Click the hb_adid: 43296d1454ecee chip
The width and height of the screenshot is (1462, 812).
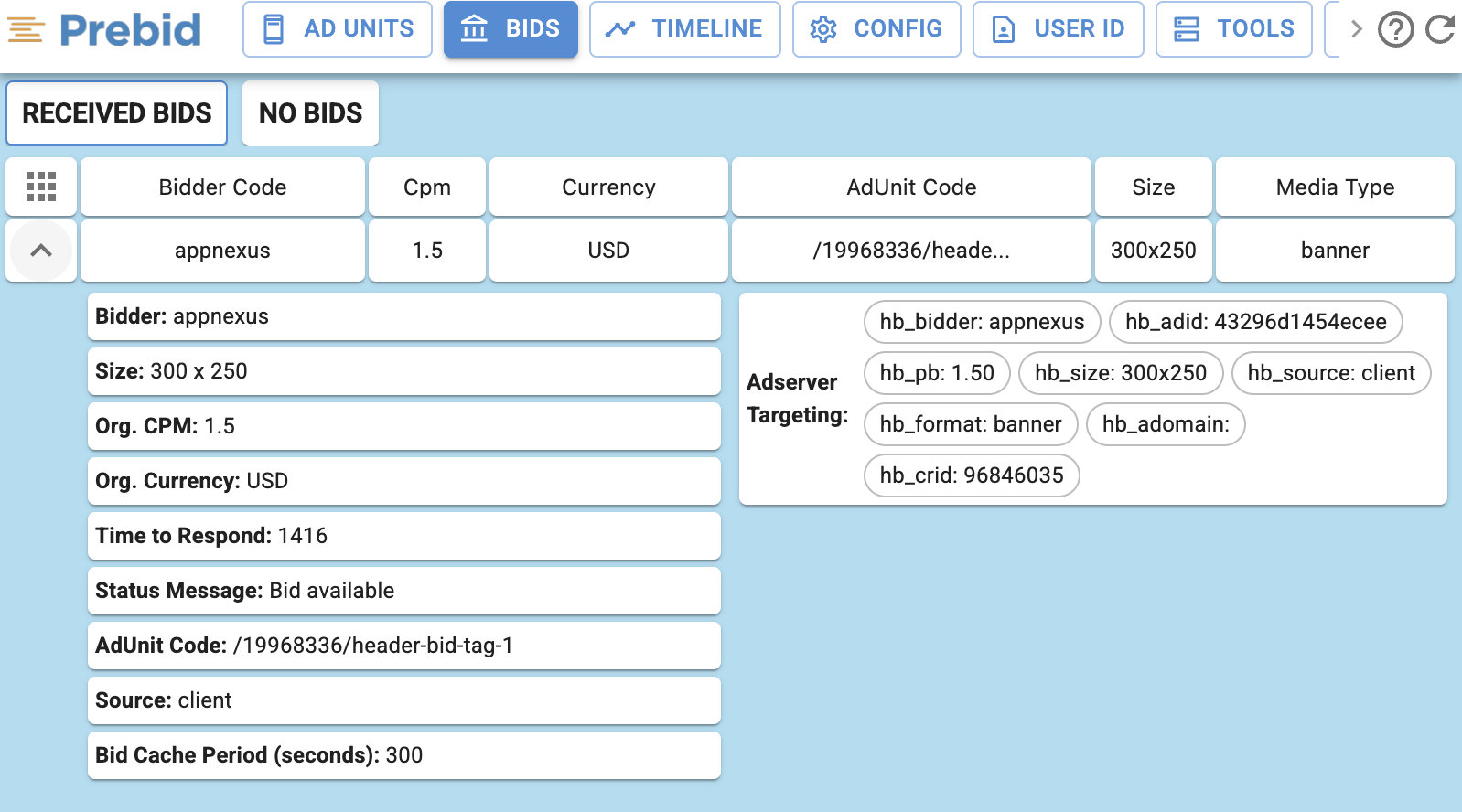point(1256,322)
